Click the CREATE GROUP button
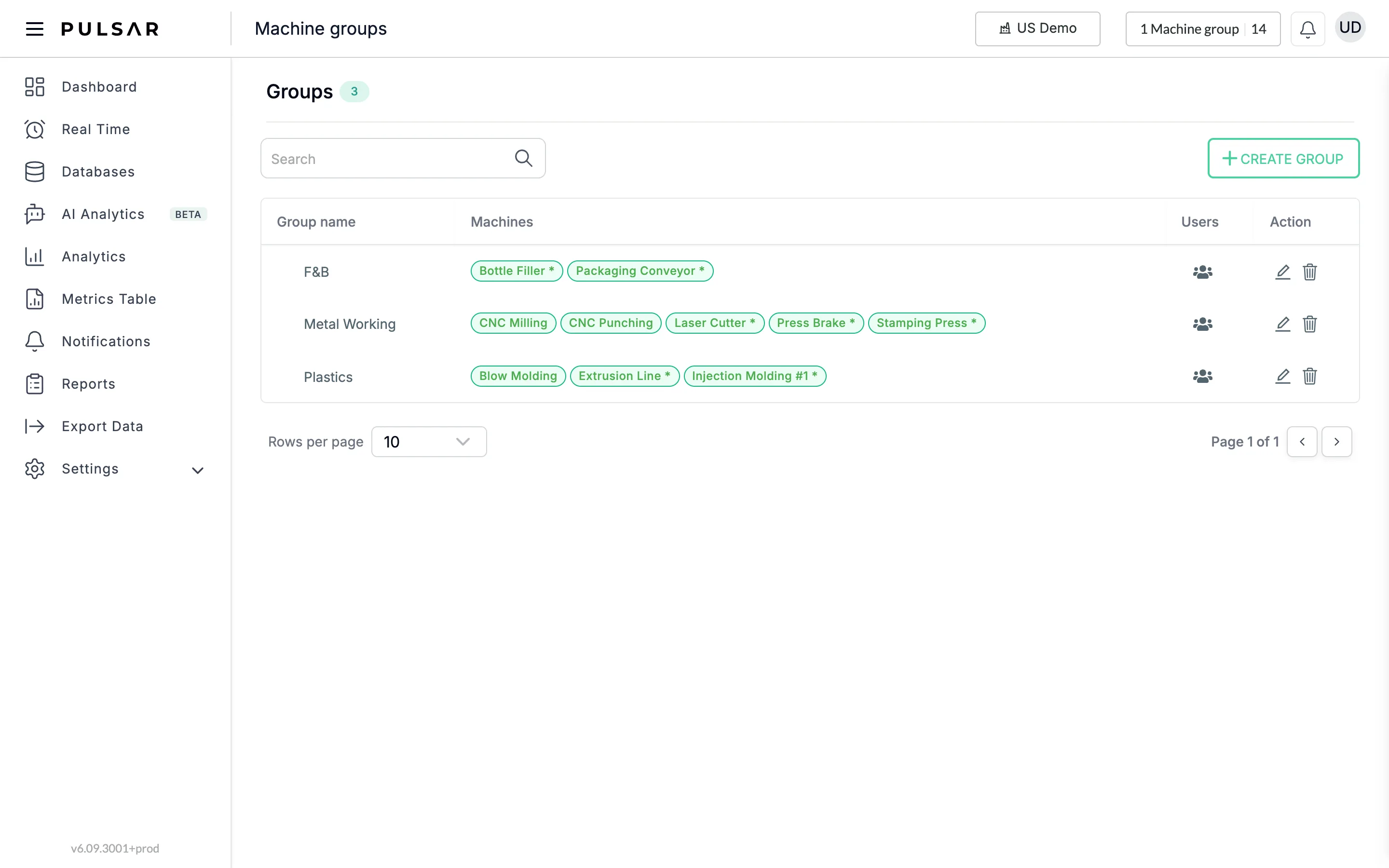This screenshot has height=868, width=1389. (1283, 159)
